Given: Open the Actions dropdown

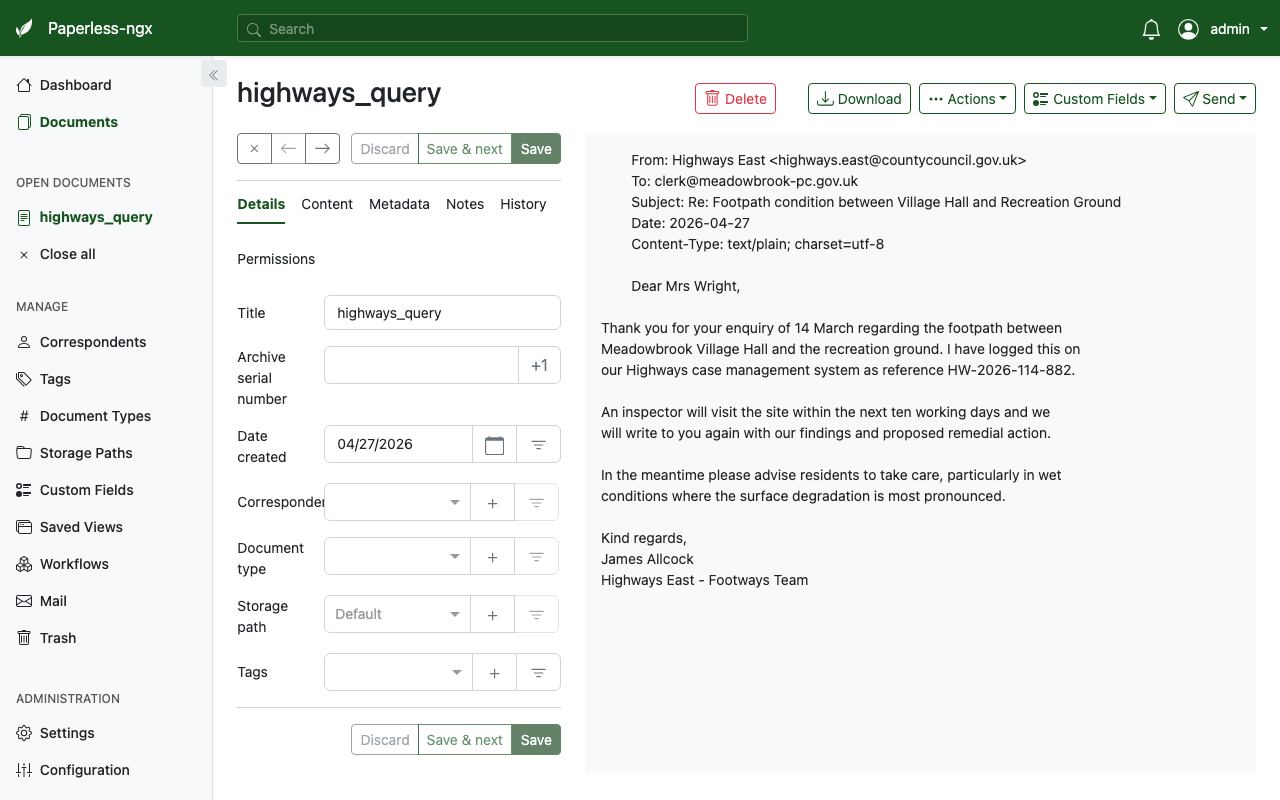Looking at the screenshot, I should (967, 98).
